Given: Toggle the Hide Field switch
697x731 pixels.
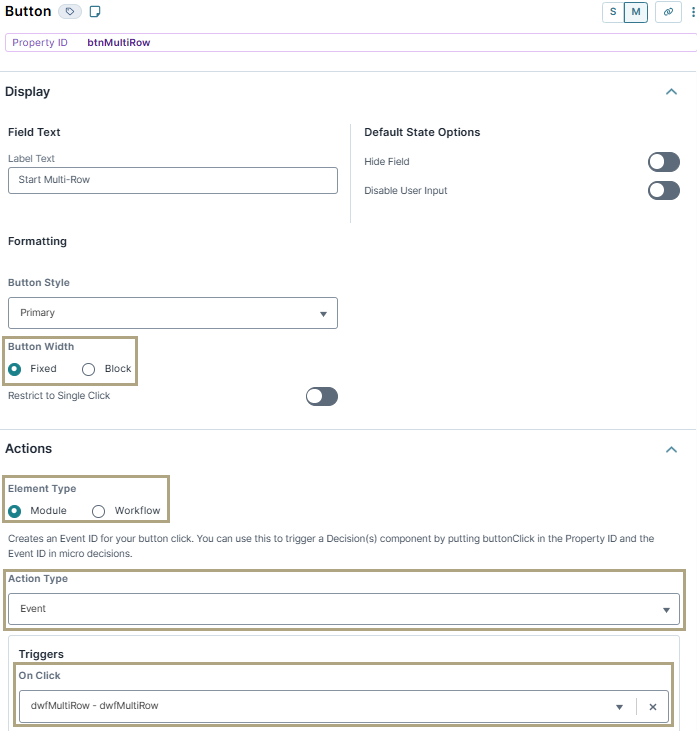Looking at the screenshot, I should pos(663,162).
